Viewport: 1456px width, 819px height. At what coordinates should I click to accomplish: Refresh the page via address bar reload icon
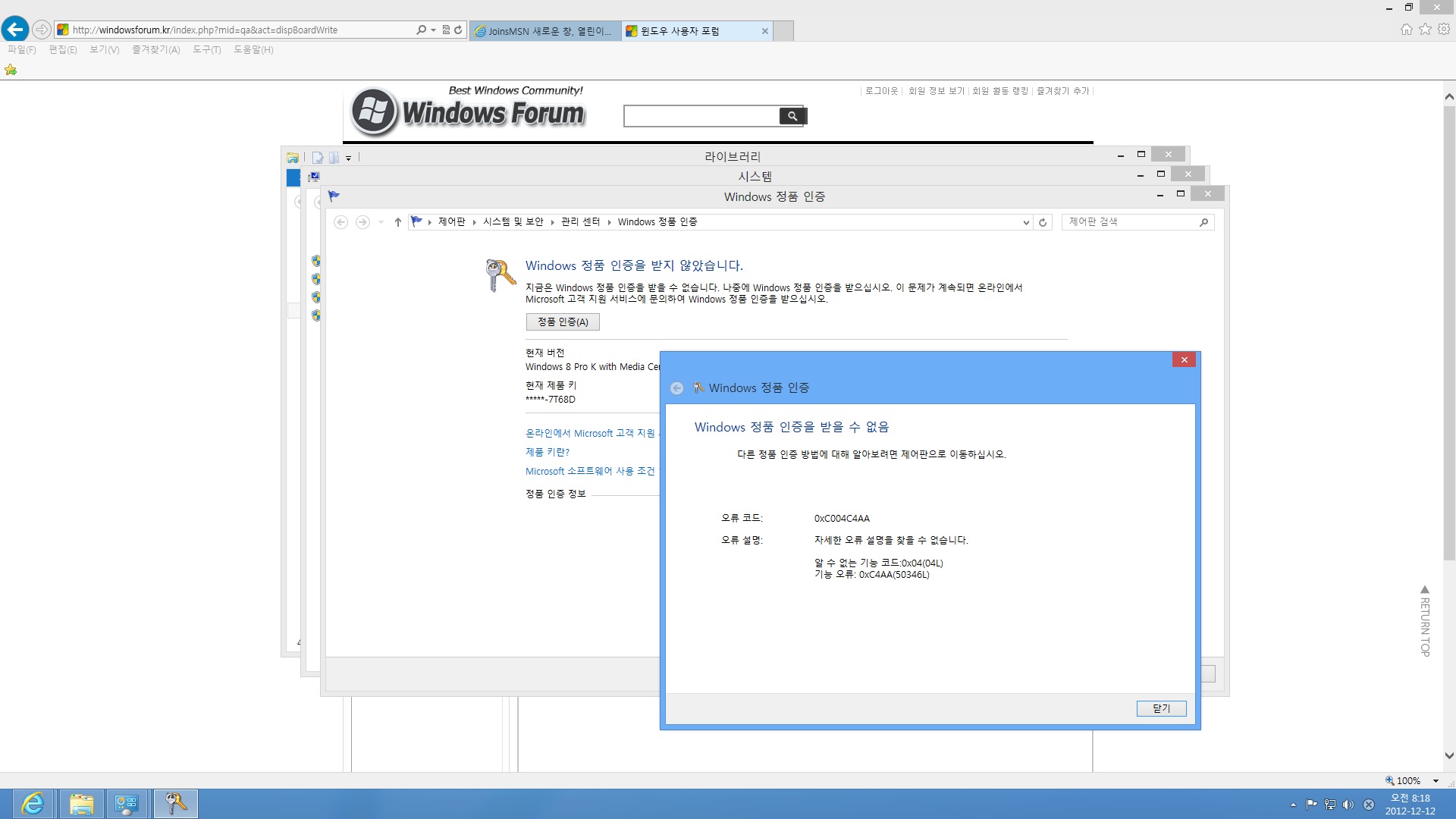[458, 30]
